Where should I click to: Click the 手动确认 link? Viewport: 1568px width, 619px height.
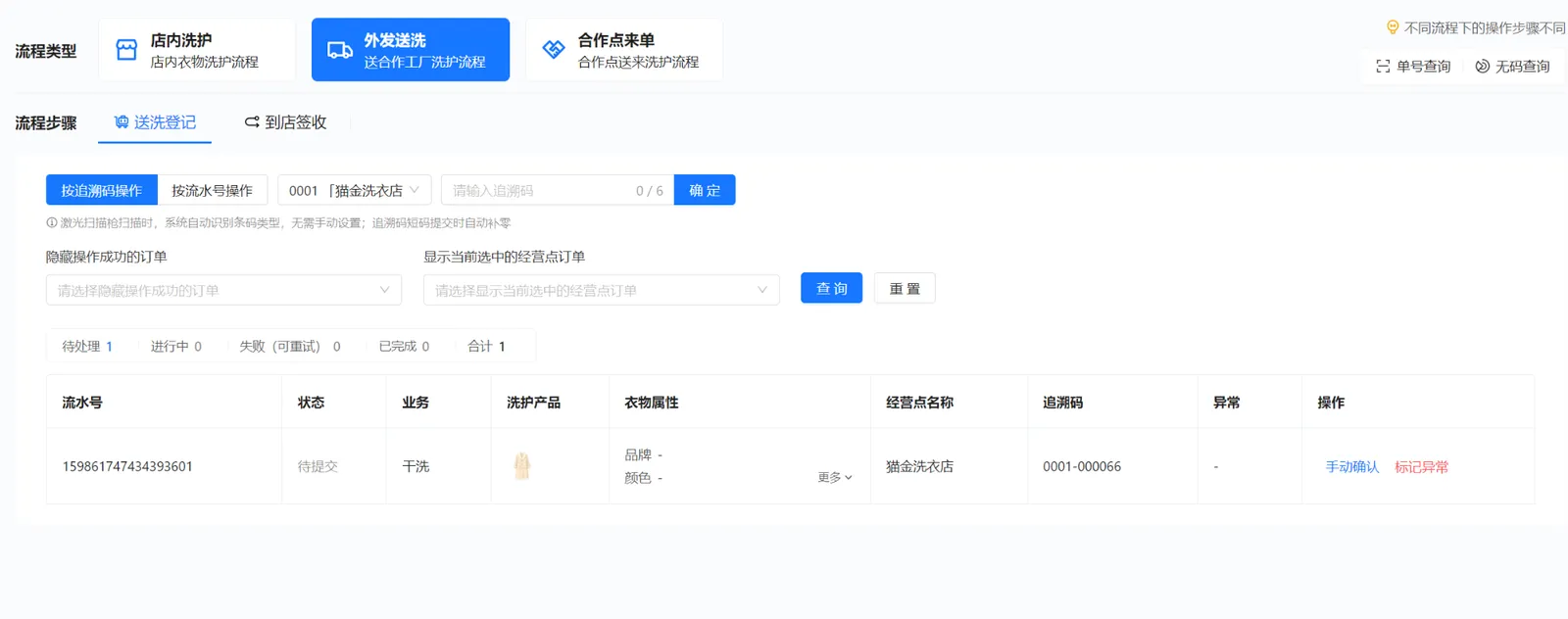(x=1352, y=467)
